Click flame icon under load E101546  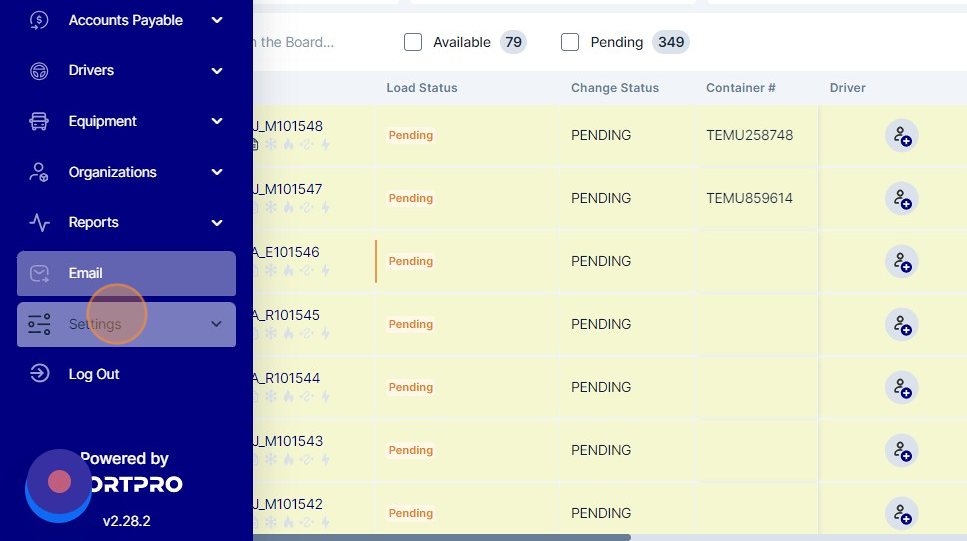click(x=289, y=270)
